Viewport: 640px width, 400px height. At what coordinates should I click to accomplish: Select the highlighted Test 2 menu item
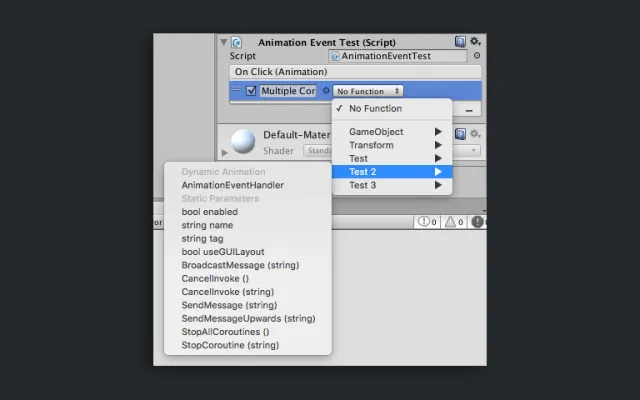(x=392, y=172)
